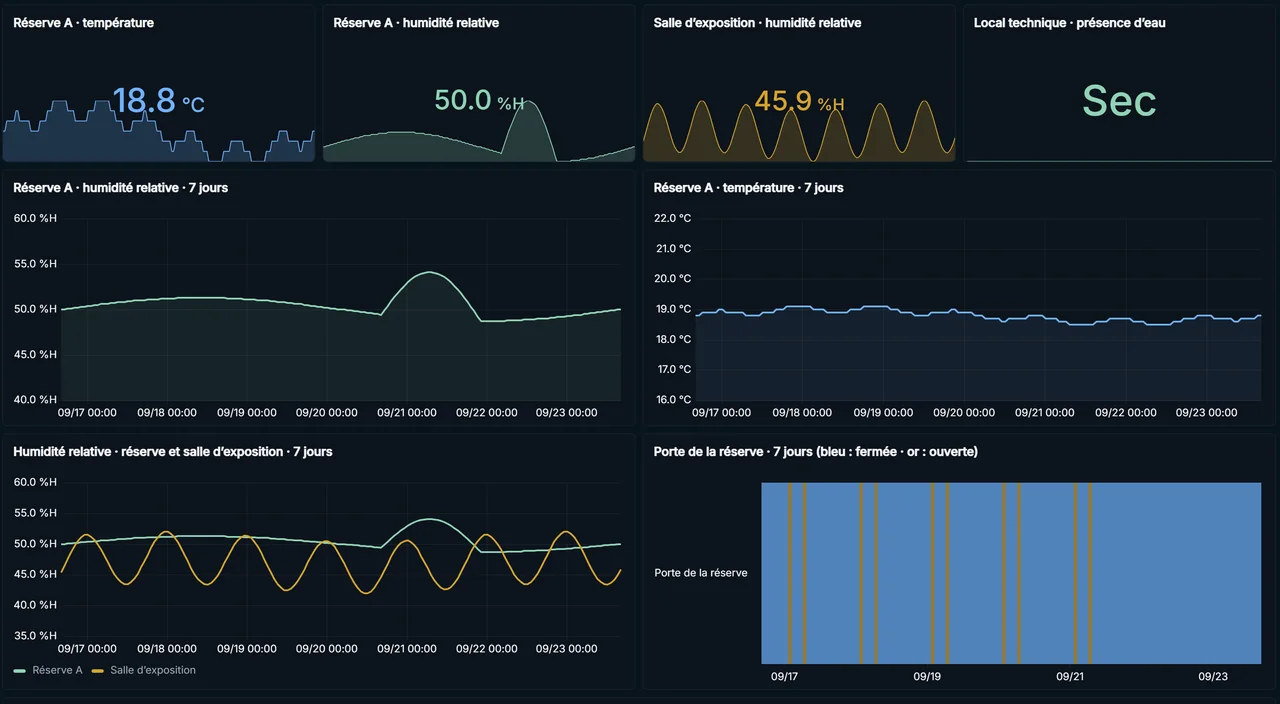Open the "Humidité relative · réserve et salle d'exposition" title
Viewport: 1280px width, 704px height.
pos(173,451)
